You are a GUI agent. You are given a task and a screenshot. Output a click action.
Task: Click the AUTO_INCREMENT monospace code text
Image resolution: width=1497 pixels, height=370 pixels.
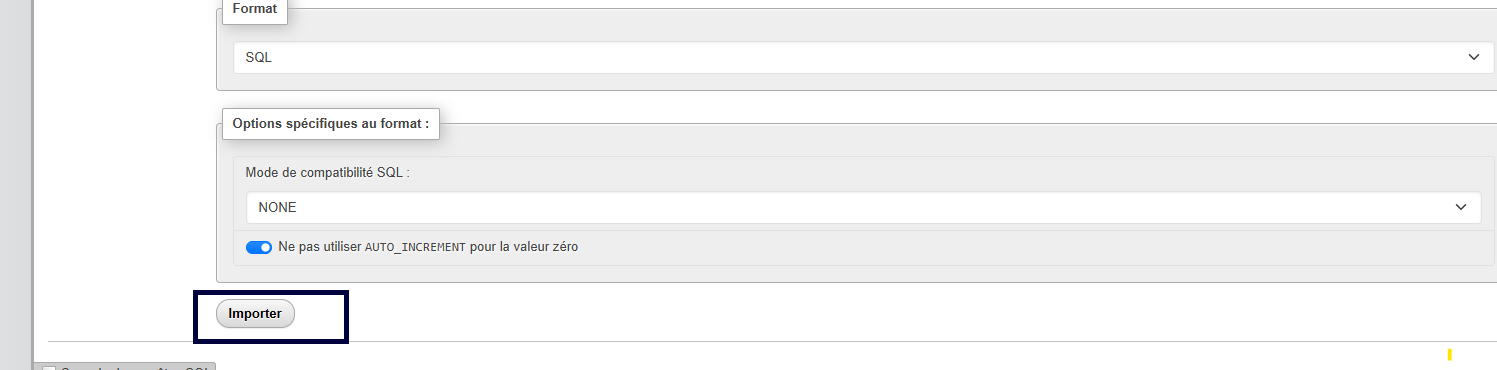(x=415, y=247)
